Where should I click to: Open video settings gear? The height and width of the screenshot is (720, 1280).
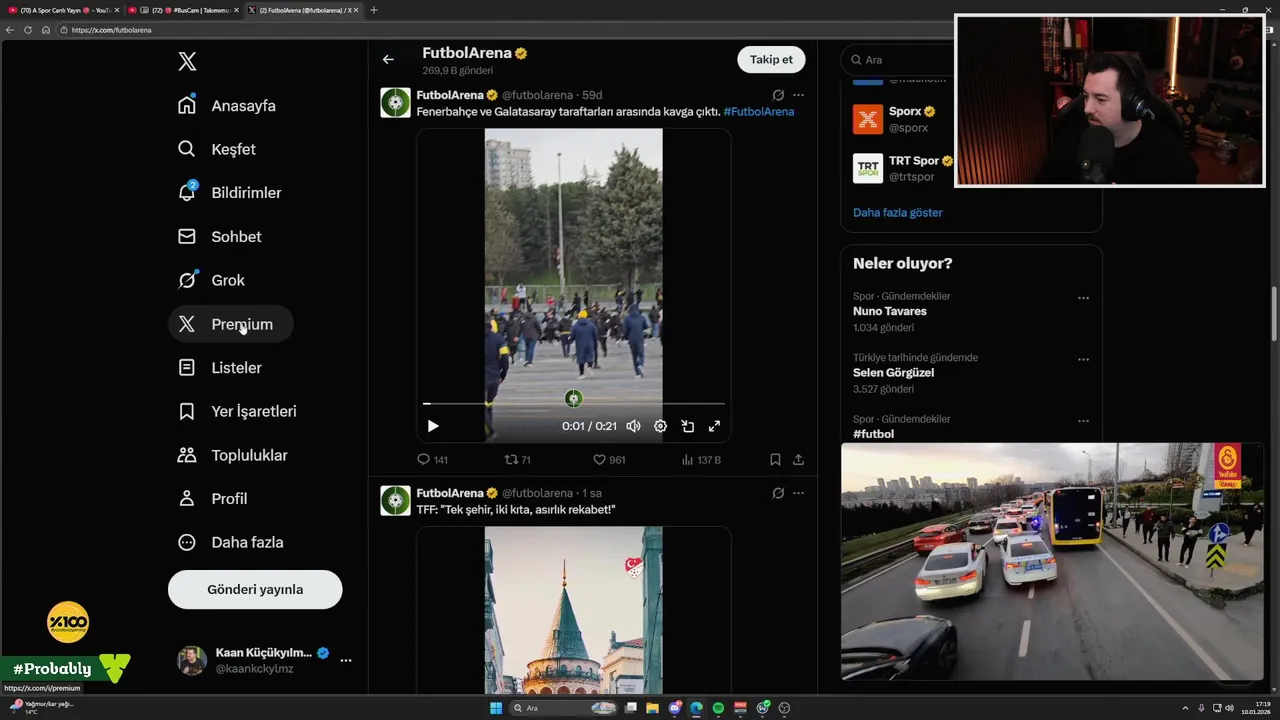pos(660,426)
